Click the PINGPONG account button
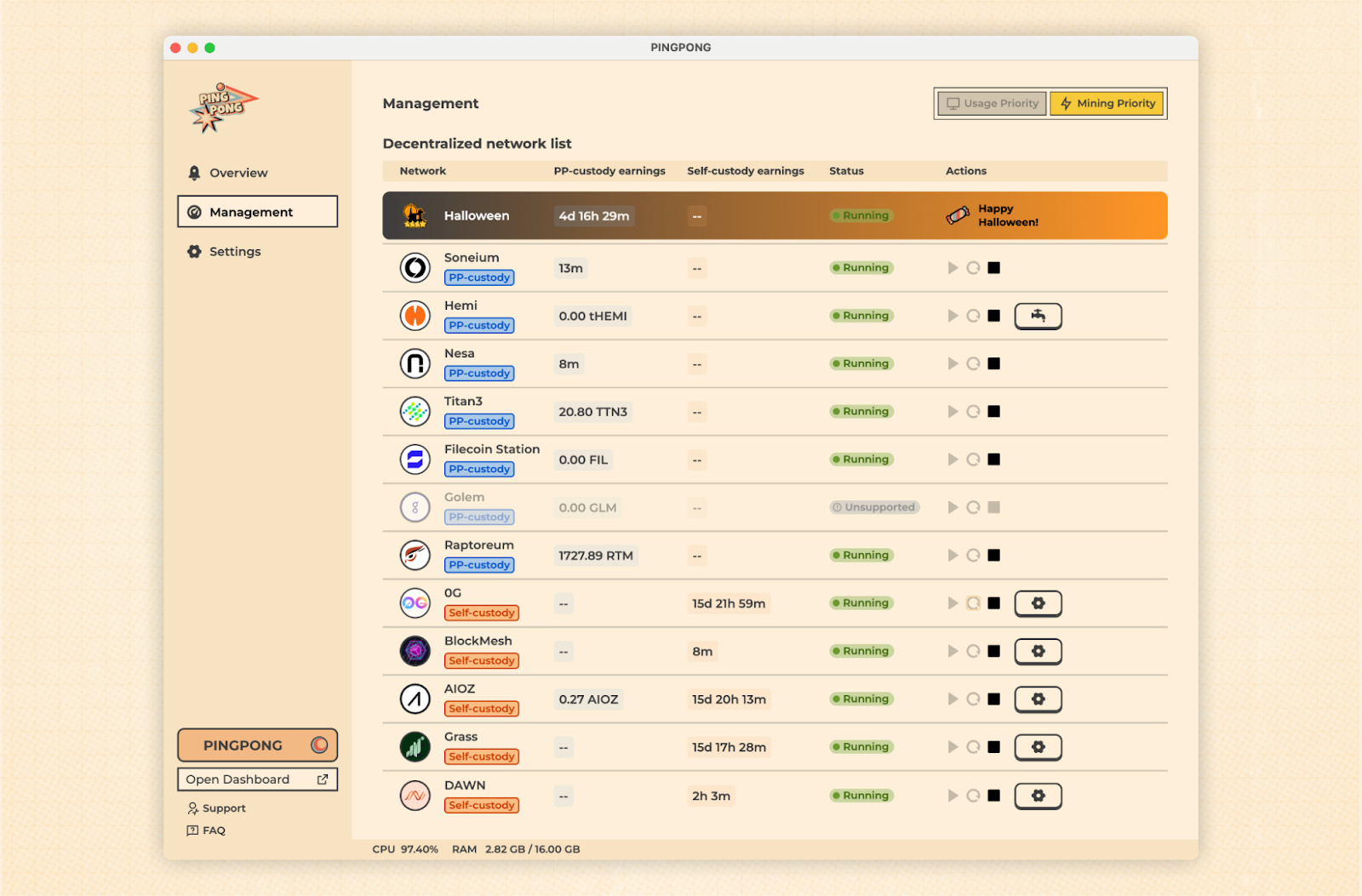 (x=257, y=745)
